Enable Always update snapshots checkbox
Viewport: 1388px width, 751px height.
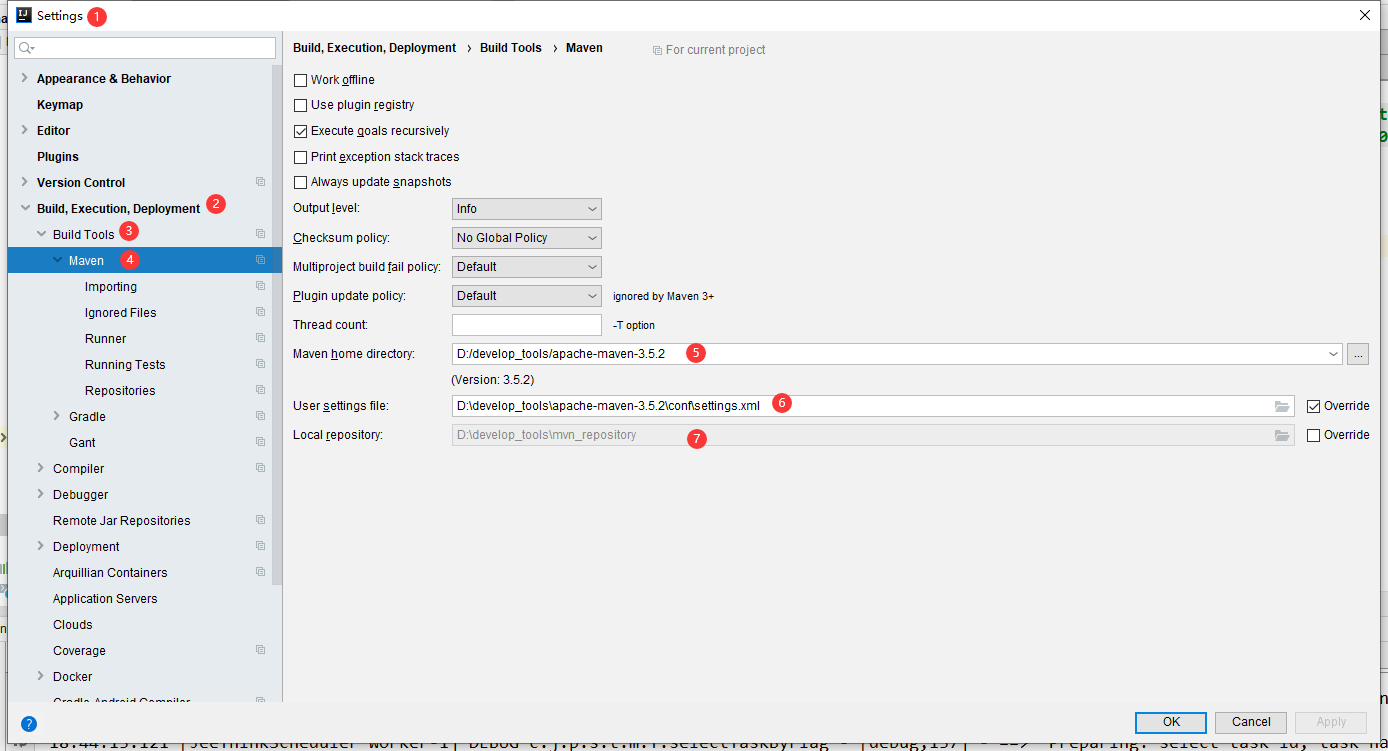[300, 182]
